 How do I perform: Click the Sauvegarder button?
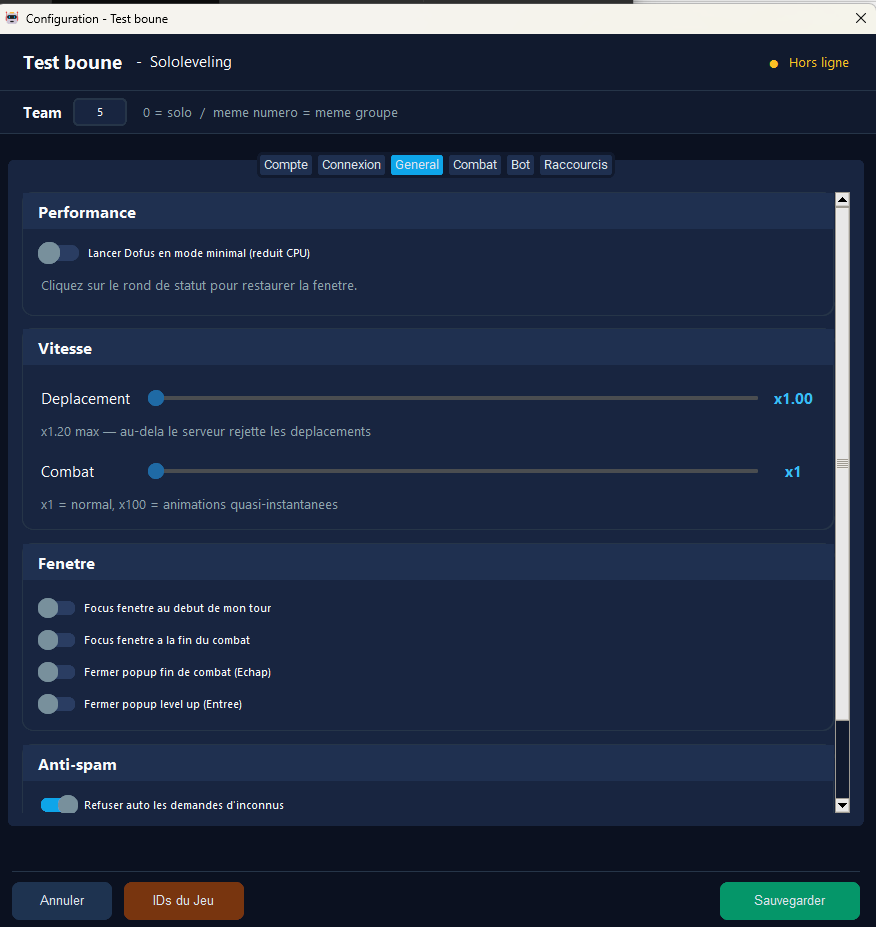(x=789, y=900)
